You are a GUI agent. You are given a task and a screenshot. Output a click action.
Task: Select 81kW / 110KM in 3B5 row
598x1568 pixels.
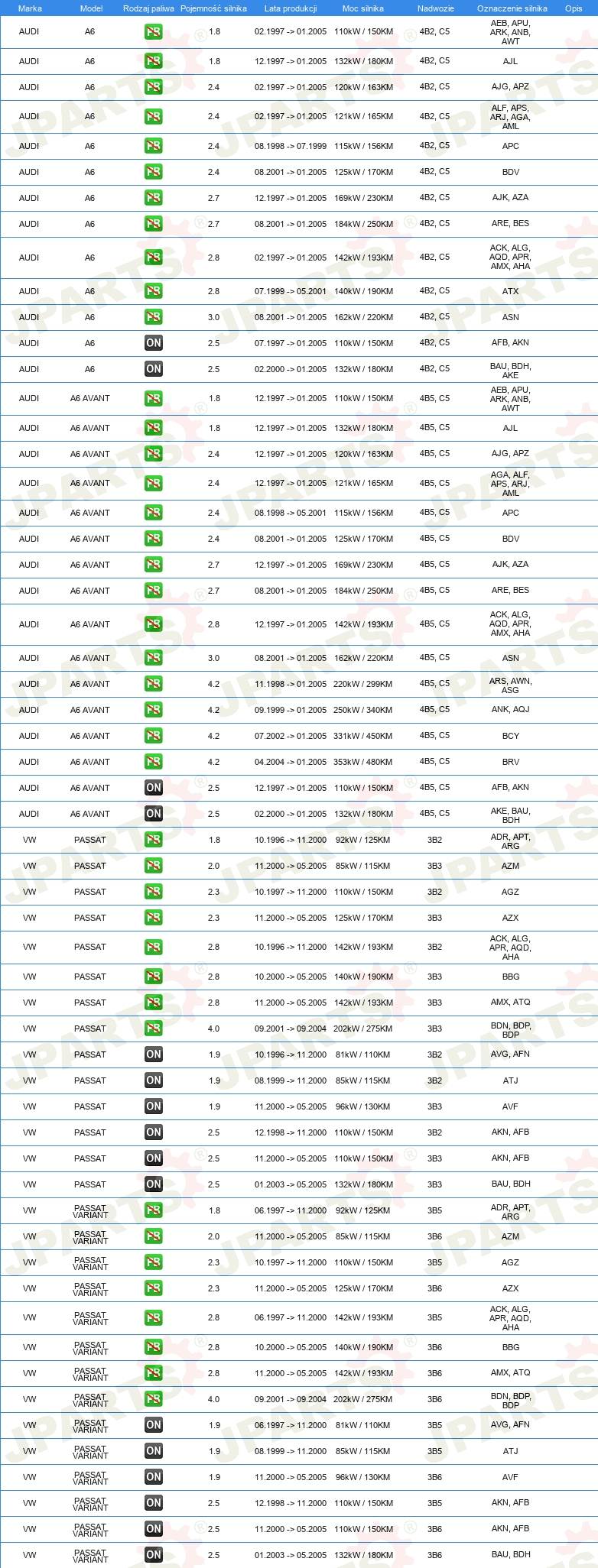point(363,1425)
